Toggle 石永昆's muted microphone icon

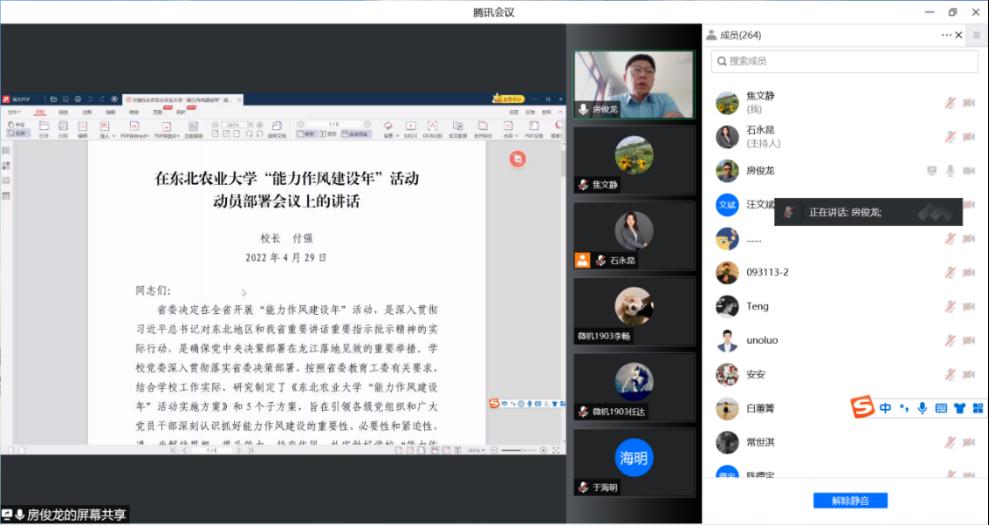(x=950, y=136)
